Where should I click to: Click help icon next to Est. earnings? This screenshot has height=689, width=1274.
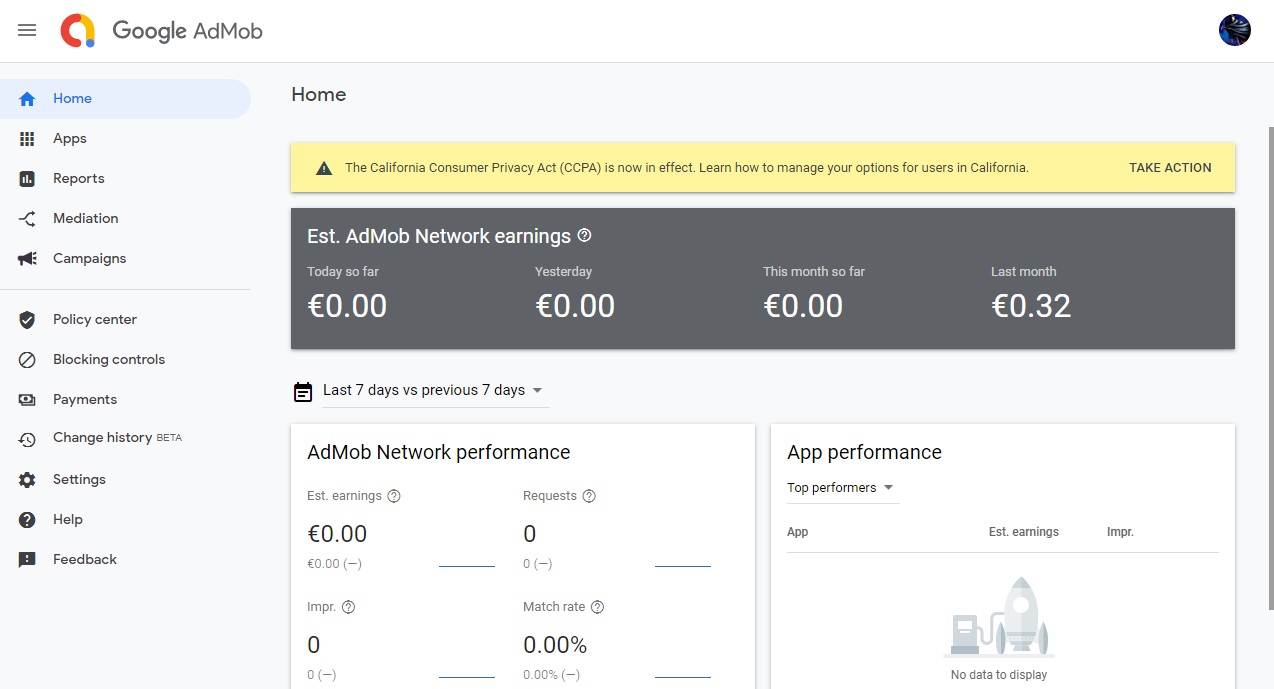pos(394,496)
